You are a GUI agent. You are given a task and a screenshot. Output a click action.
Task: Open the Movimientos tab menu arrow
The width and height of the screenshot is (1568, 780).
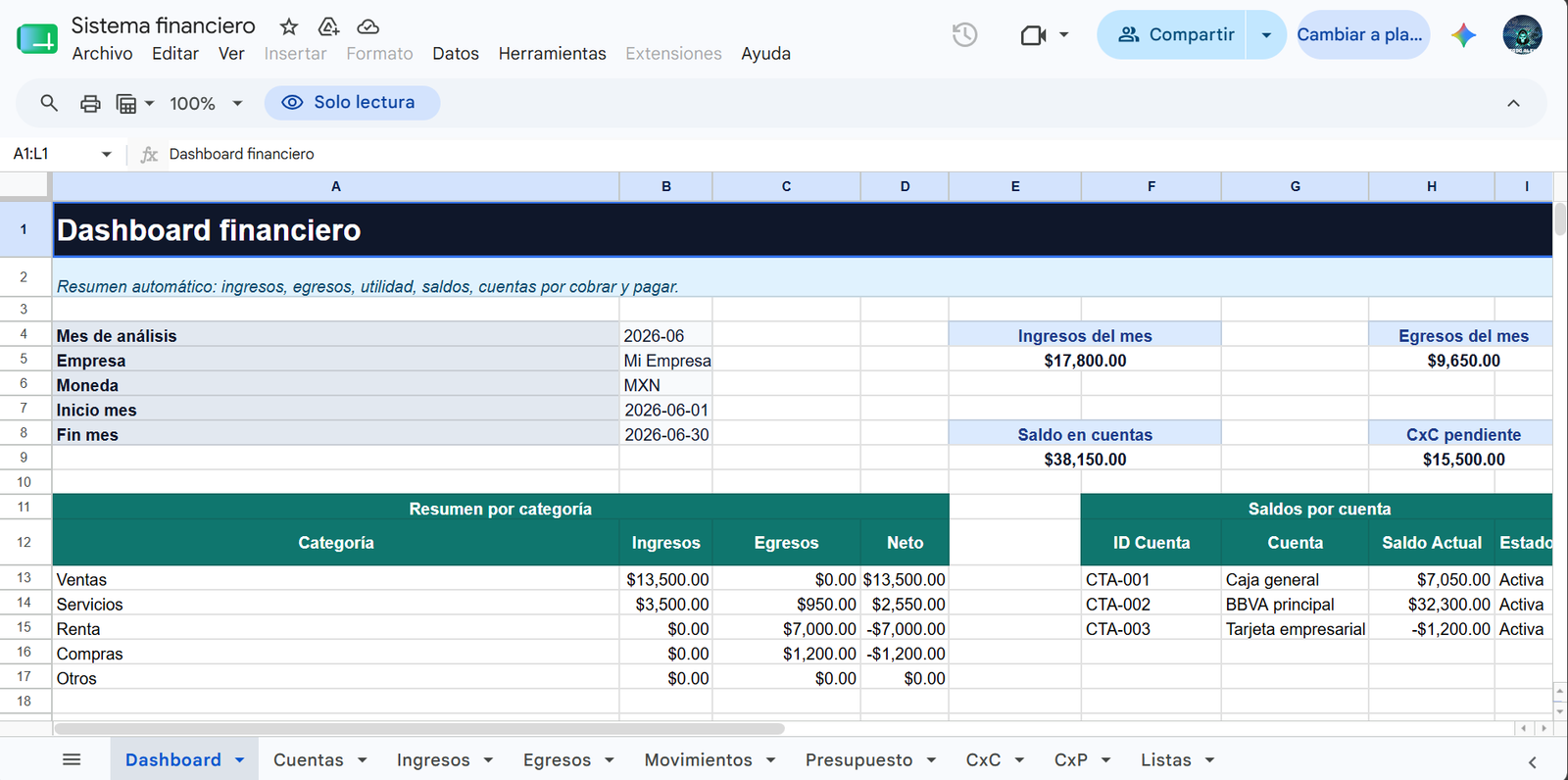click(x=770, y=760)
